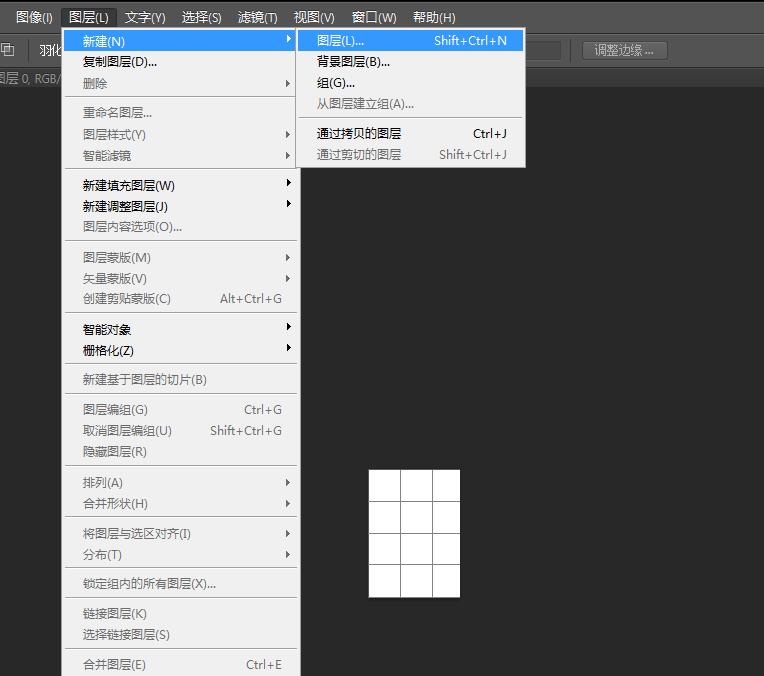This screenshot has width=764, height=676.
Task: Expand the 分布(T) submenu
Action: pyautogui.click(x=180, y=555)
